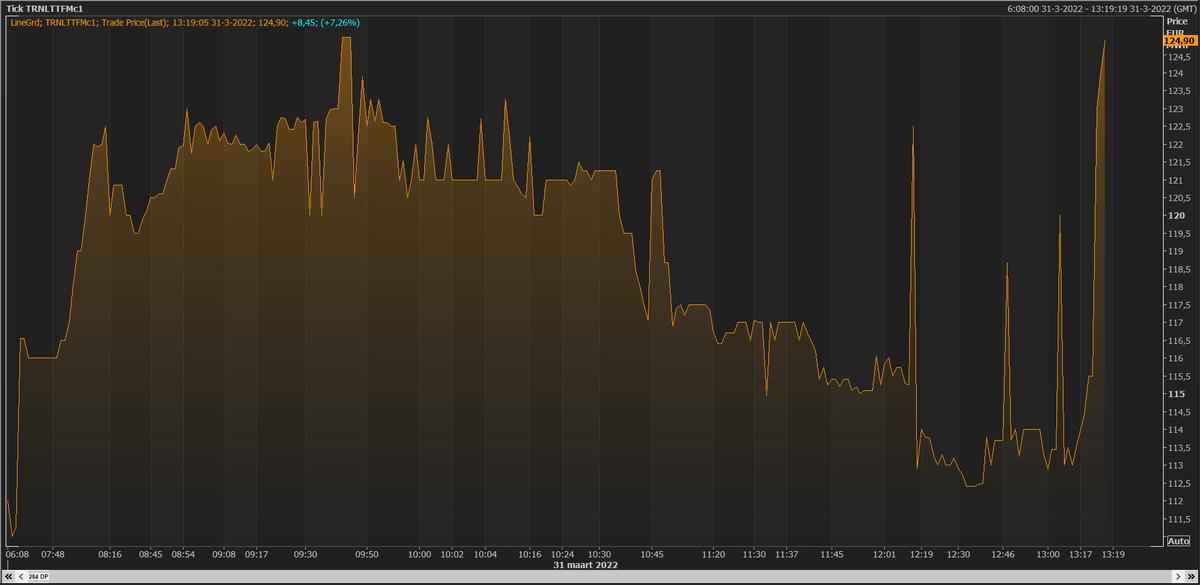Toggle the Auto scale button

tap(1178, 541)
